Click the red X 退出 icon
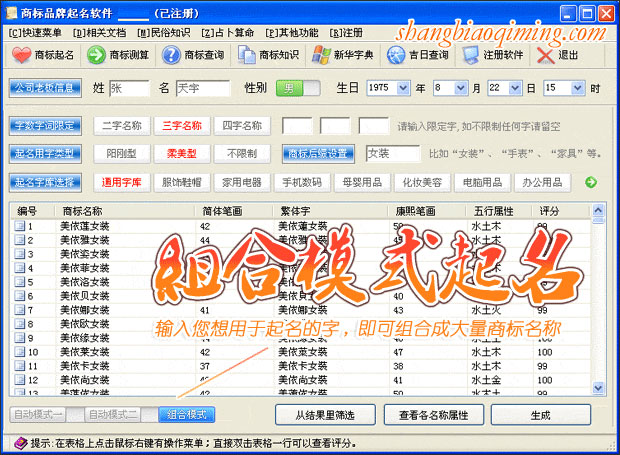This screenshot has height=455, width=620. point(545,55)
